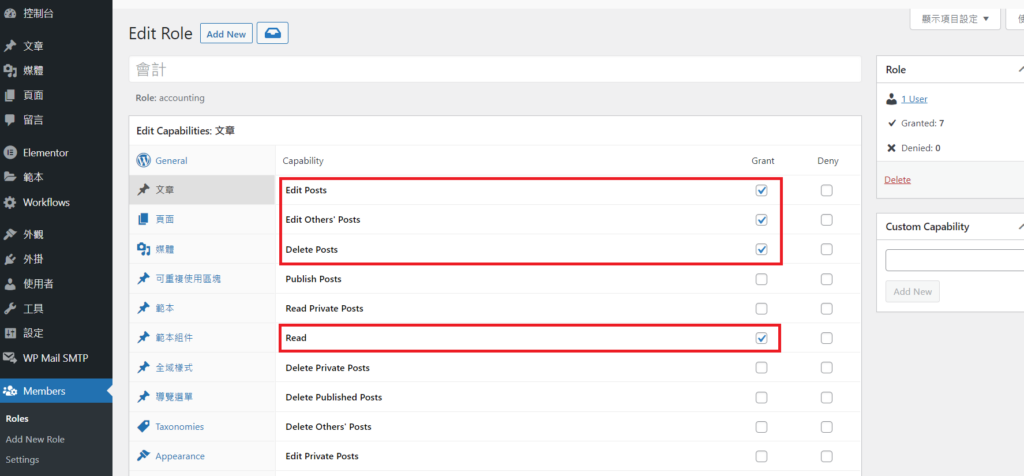Screen dimensions: 1024x476
Task: Click the Members people icon
Action: pyautogui.click(x=10, y=391)
